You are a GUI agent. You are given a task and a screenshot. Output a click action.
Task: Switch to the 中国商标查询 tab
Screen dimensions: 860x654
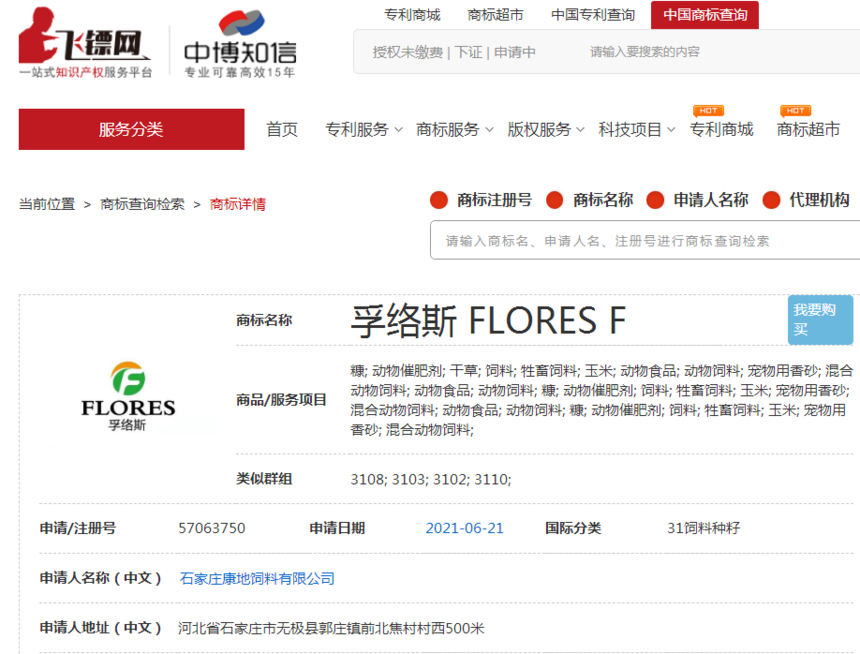tap(705, 15)
